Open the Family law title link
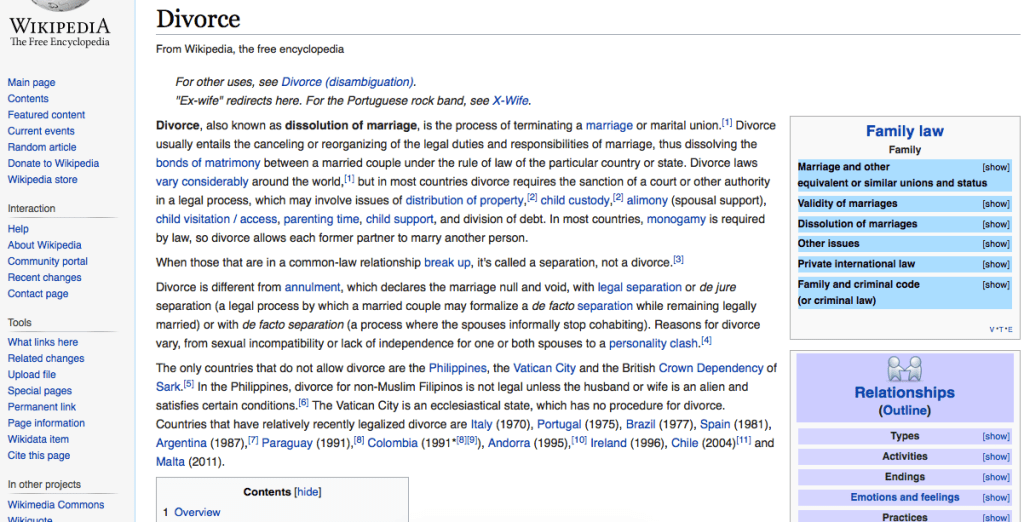1024x522 pixels. tap(904, 131)
